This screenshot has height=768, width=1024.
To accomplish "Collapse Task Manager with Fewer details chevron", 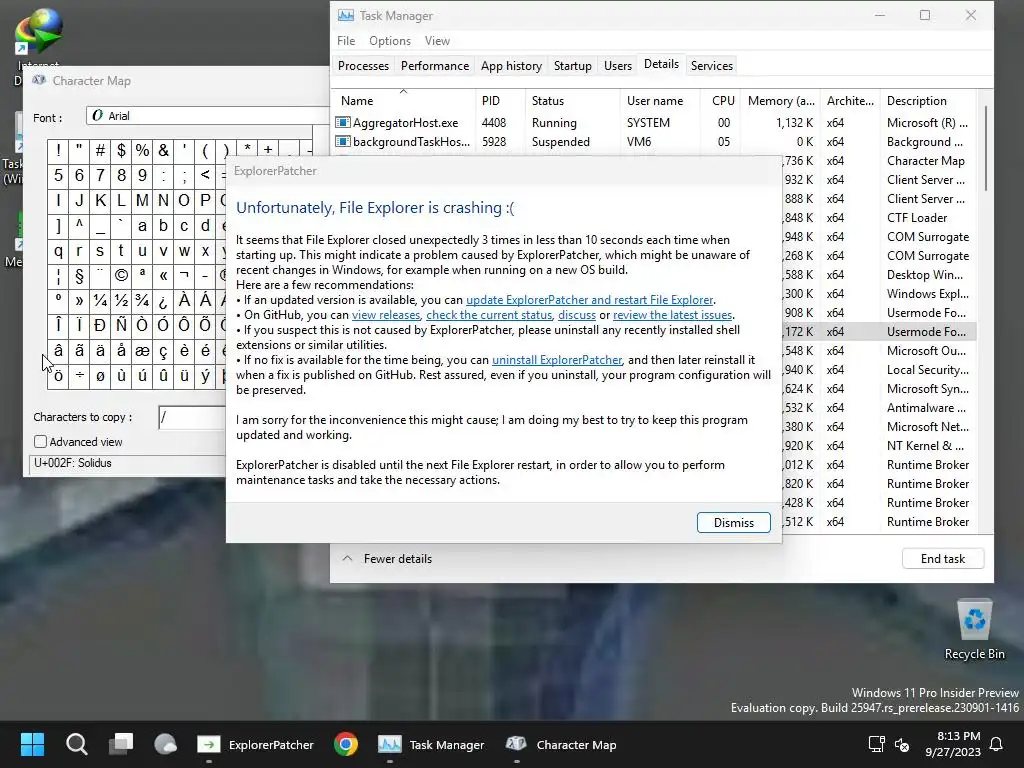I will click(347, 558).
